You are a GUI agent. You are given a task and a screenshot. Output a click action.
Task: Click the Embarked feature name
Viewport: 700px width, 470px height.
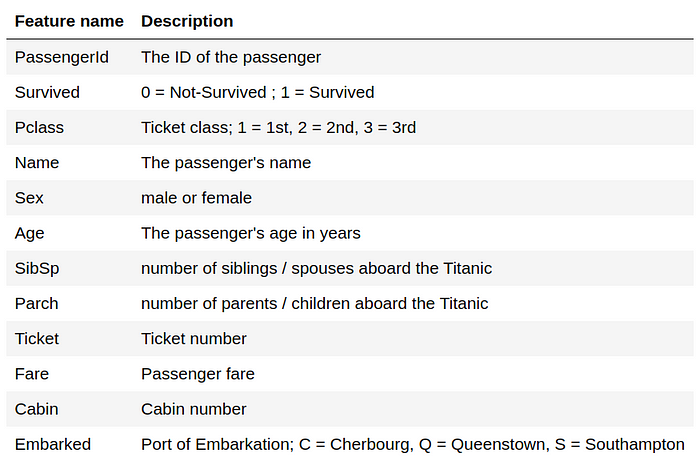[x=53, y=444]
